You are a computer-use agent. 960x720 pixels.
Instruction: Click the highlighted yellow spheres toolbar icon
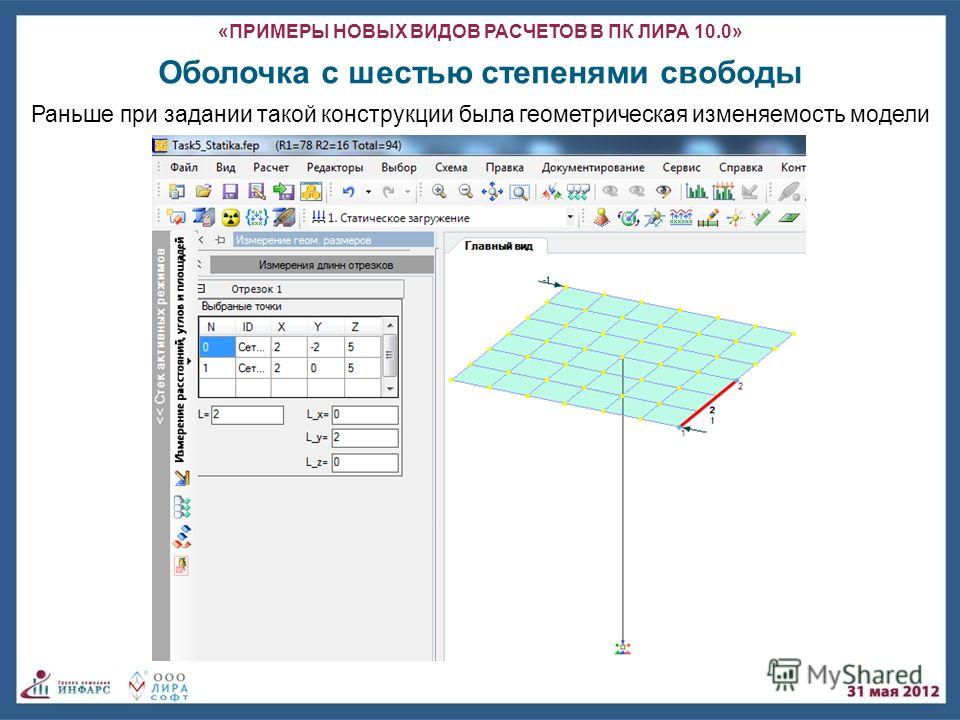coord(311,192)
